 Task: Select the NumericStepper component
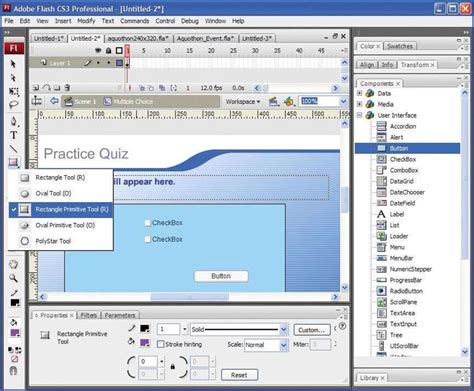[x=404, y=269]
